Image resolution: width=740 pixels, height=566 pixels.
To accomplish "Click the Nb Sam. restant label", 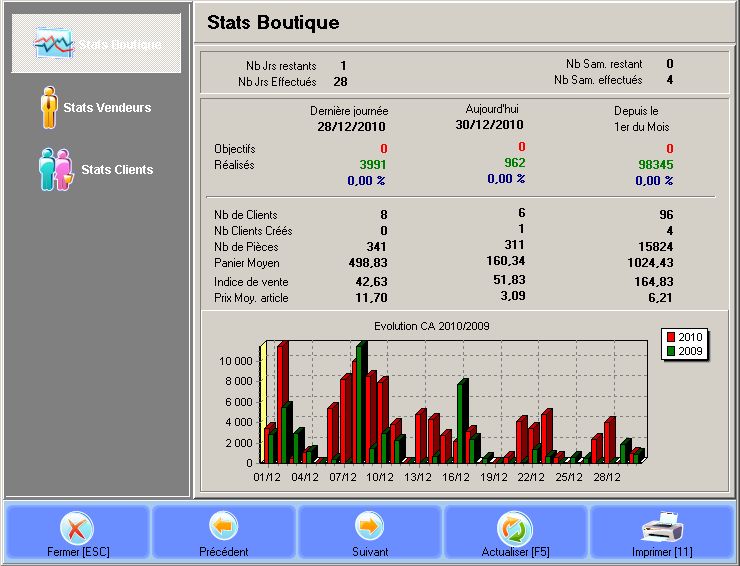I will coord(604,64).
